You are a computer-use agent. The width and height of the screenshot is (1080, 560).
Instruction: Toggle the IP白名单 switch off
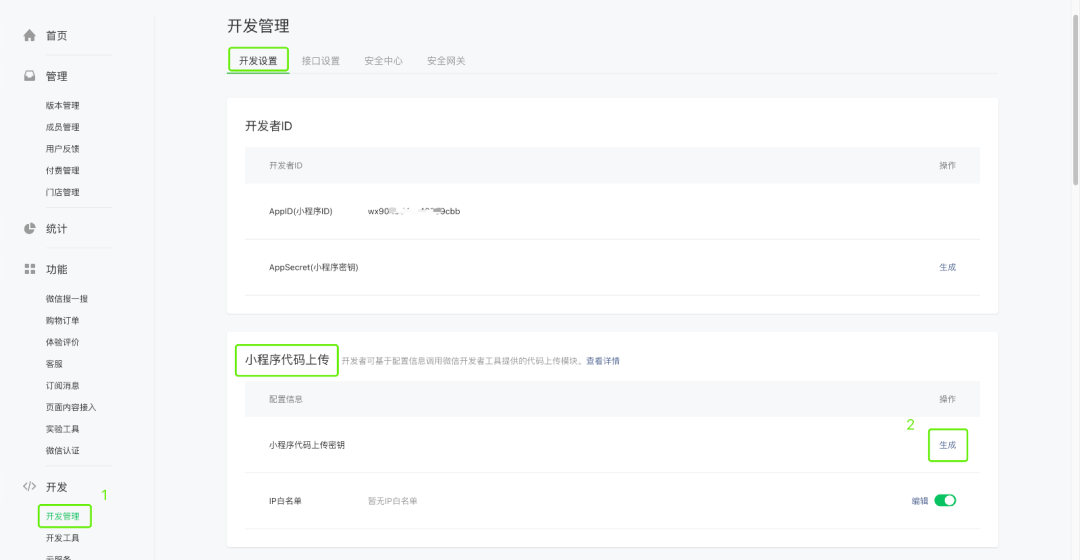point(945,501)
